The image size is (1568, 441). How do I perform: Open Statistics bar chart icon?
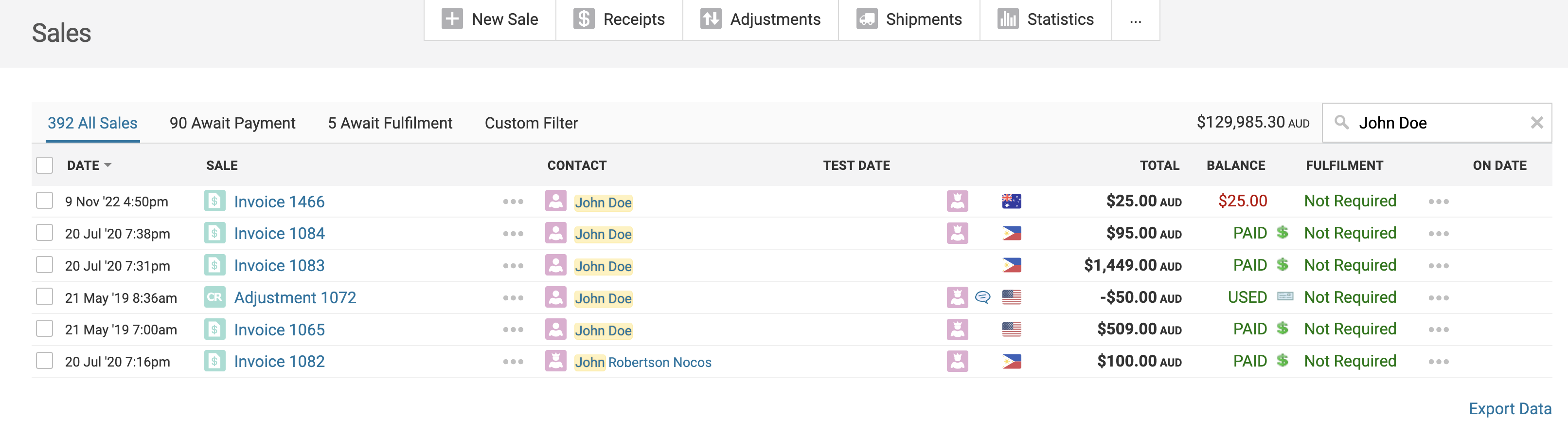tap(1007, 19)
